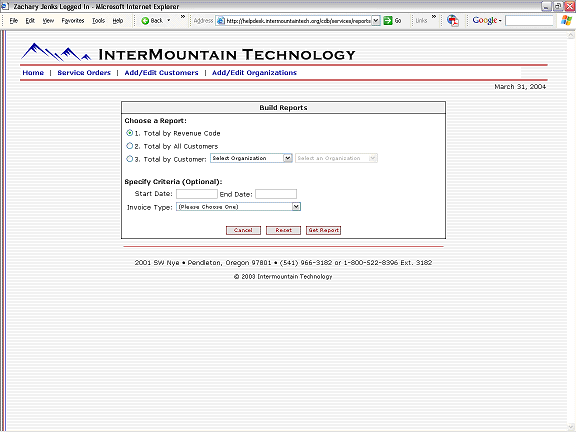Select Total by All Customers radio button

click(x=129, y=146)
